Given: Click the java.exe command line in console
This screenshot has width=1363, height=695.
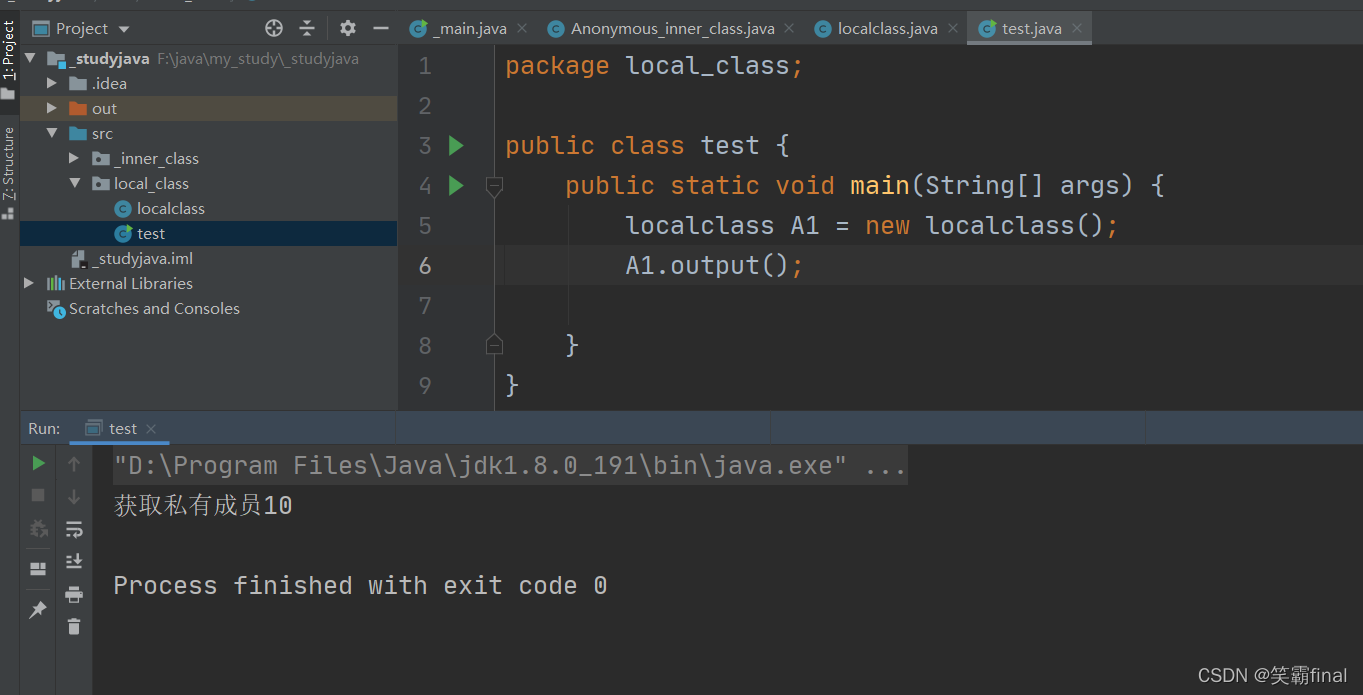Looking at the screenshot, I should coord(510,465).
